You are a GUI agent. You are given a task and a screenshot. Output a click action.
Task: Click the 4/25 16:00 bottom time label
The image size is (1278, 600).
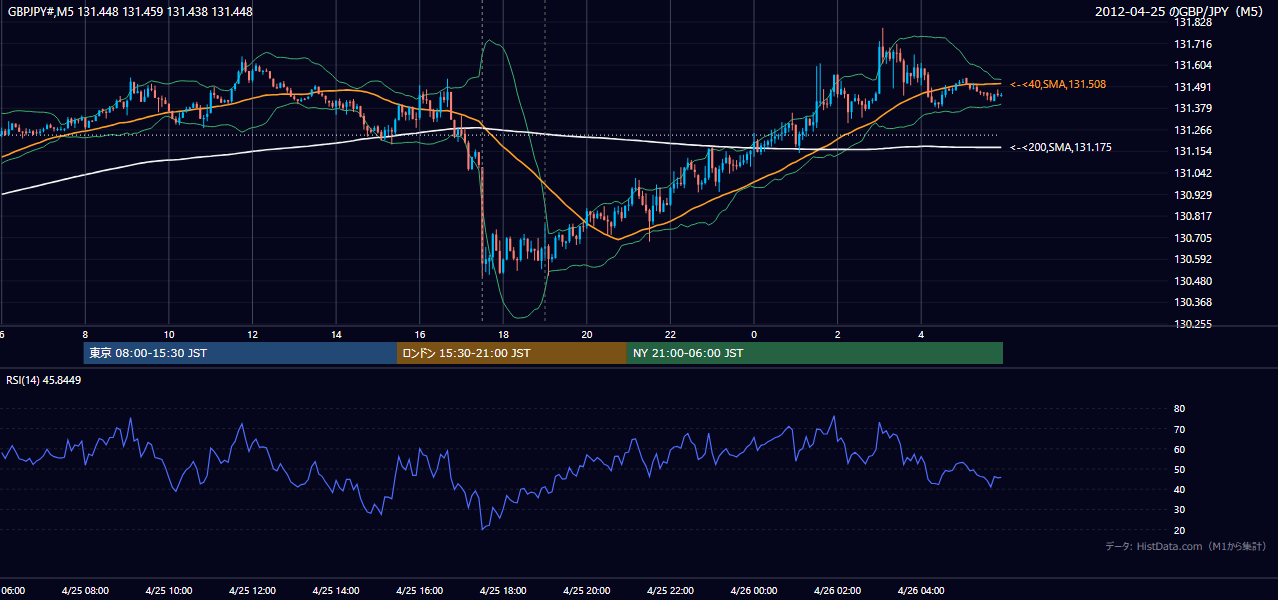[x=420, y=591]
